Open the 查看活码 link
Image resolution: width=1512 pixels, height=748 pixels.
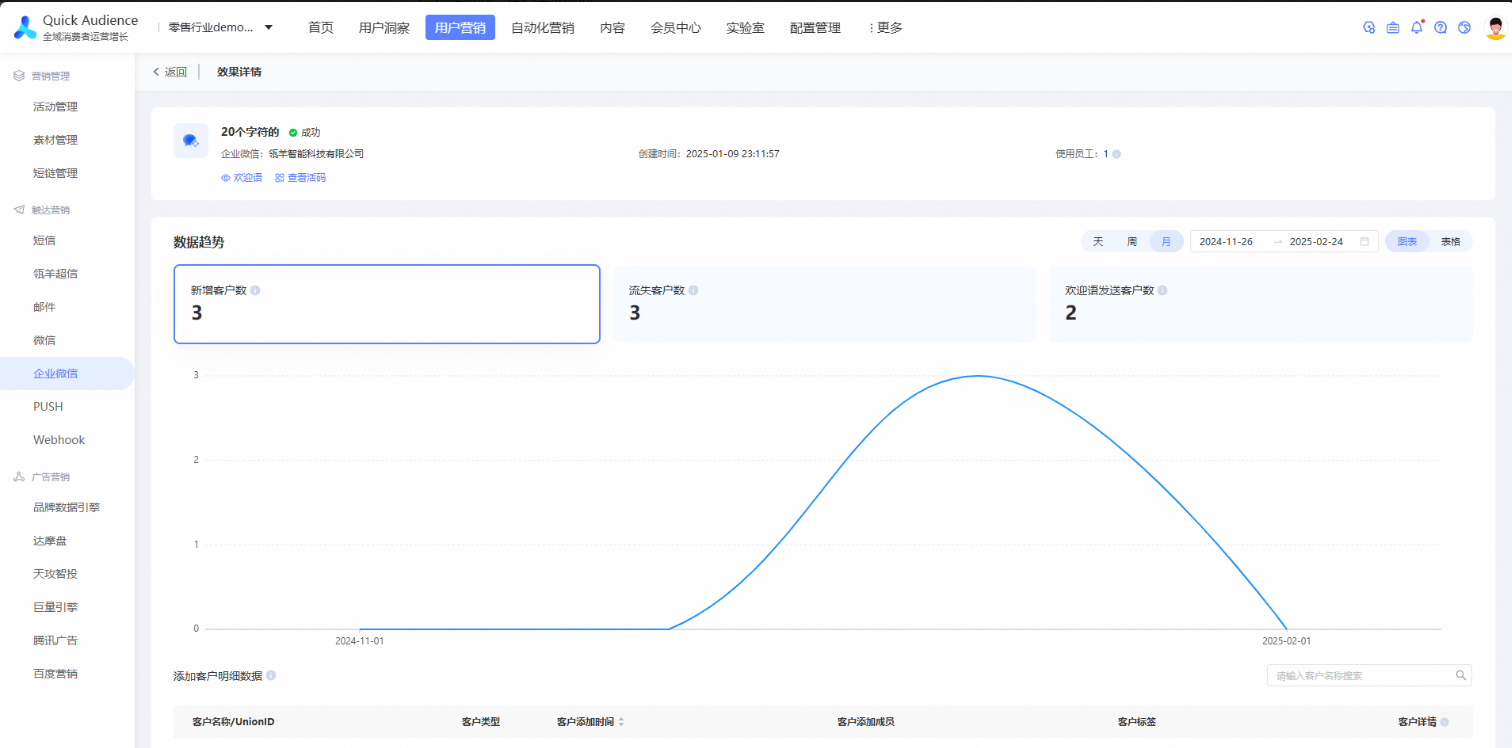[300, 178]
